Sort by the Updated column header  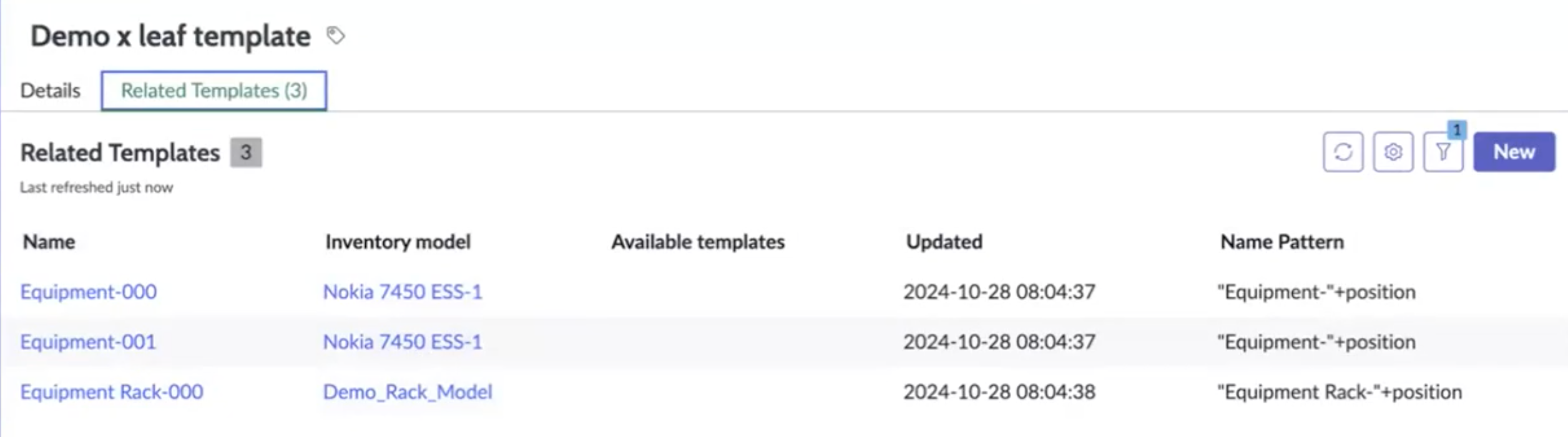[x=944, y=242]
